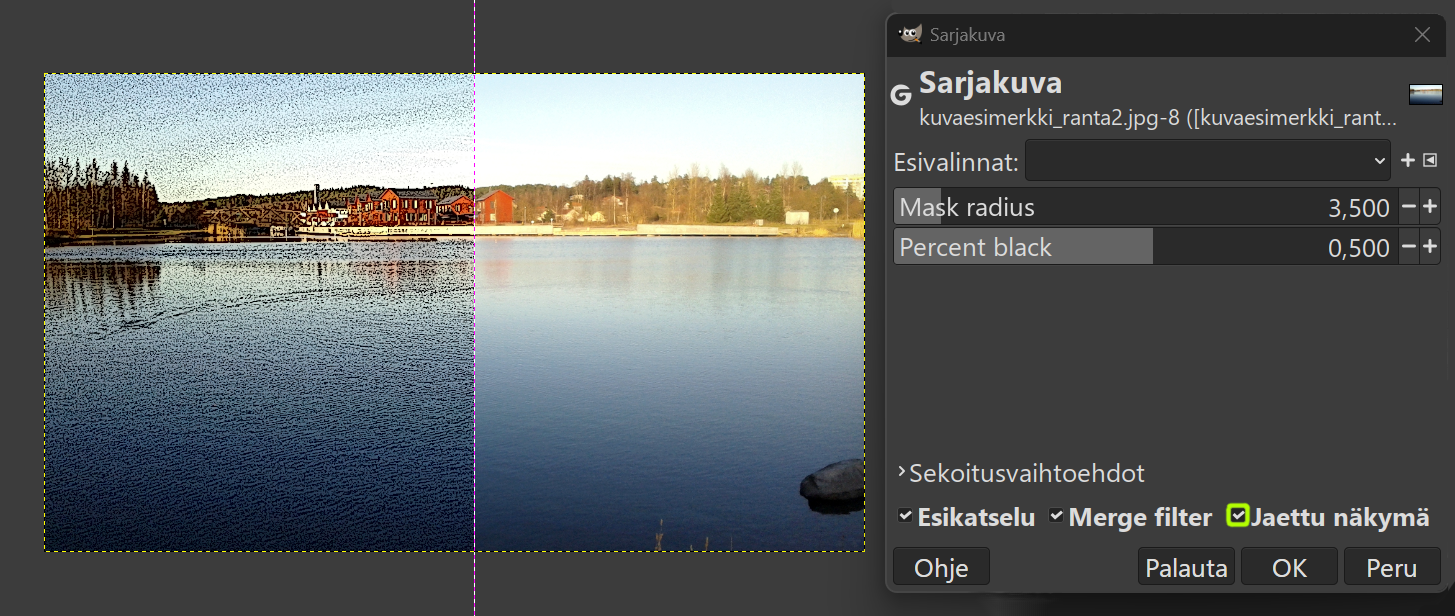
Task: Click the Percent black slider track
Action: (x=1100, y=247)
